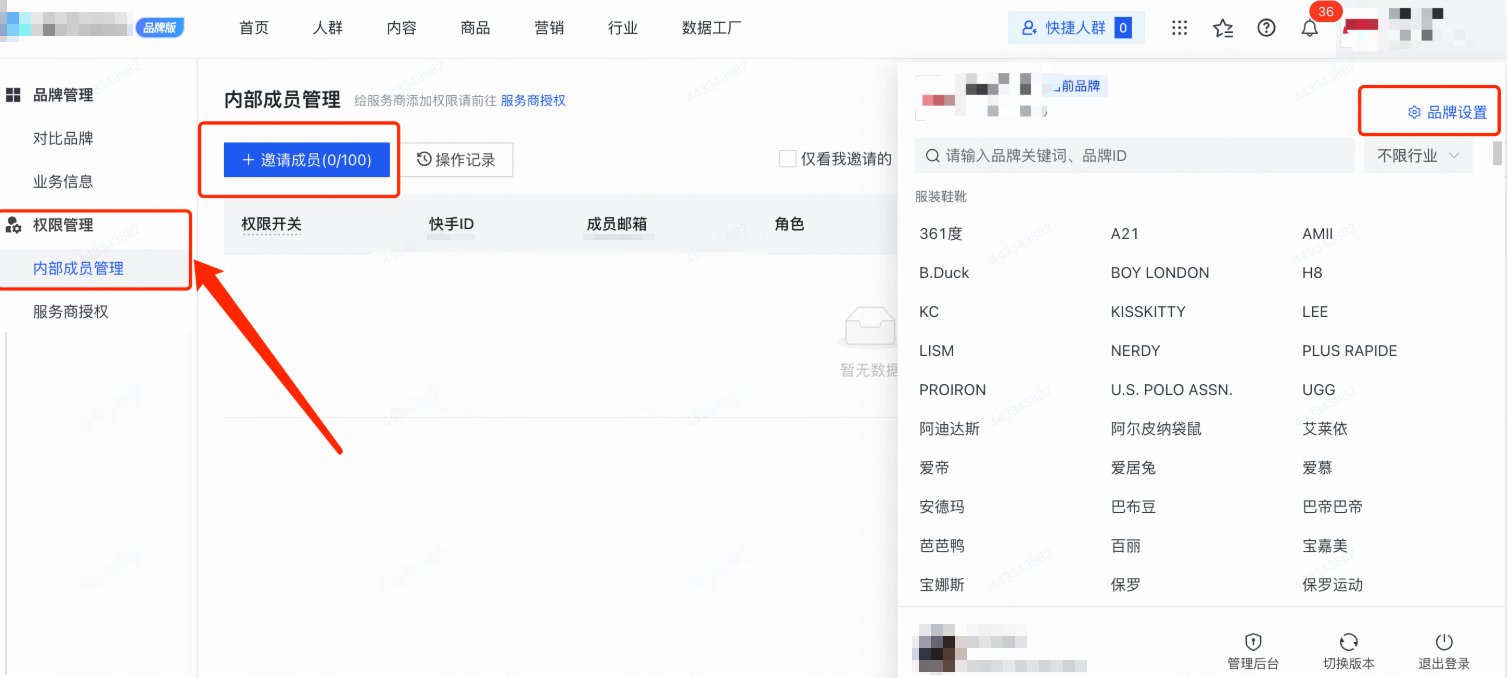Select brand 芭芭鸭
1507x678 pixels.
pos(942,546)
